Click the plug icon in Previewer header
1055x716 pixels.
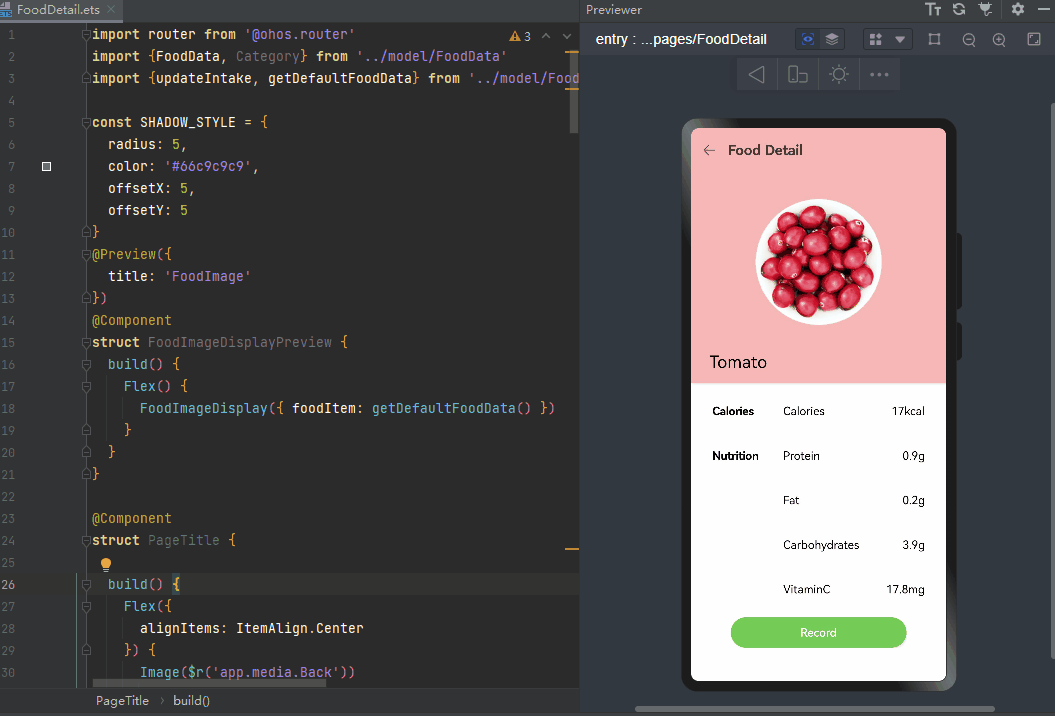pos(985,9)
